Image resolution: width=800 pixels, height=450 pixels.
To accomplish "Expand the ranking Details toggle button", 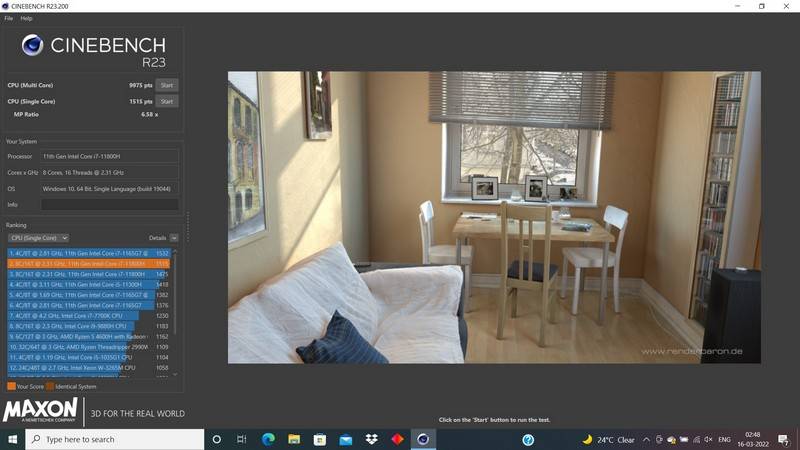I will 174,238.
